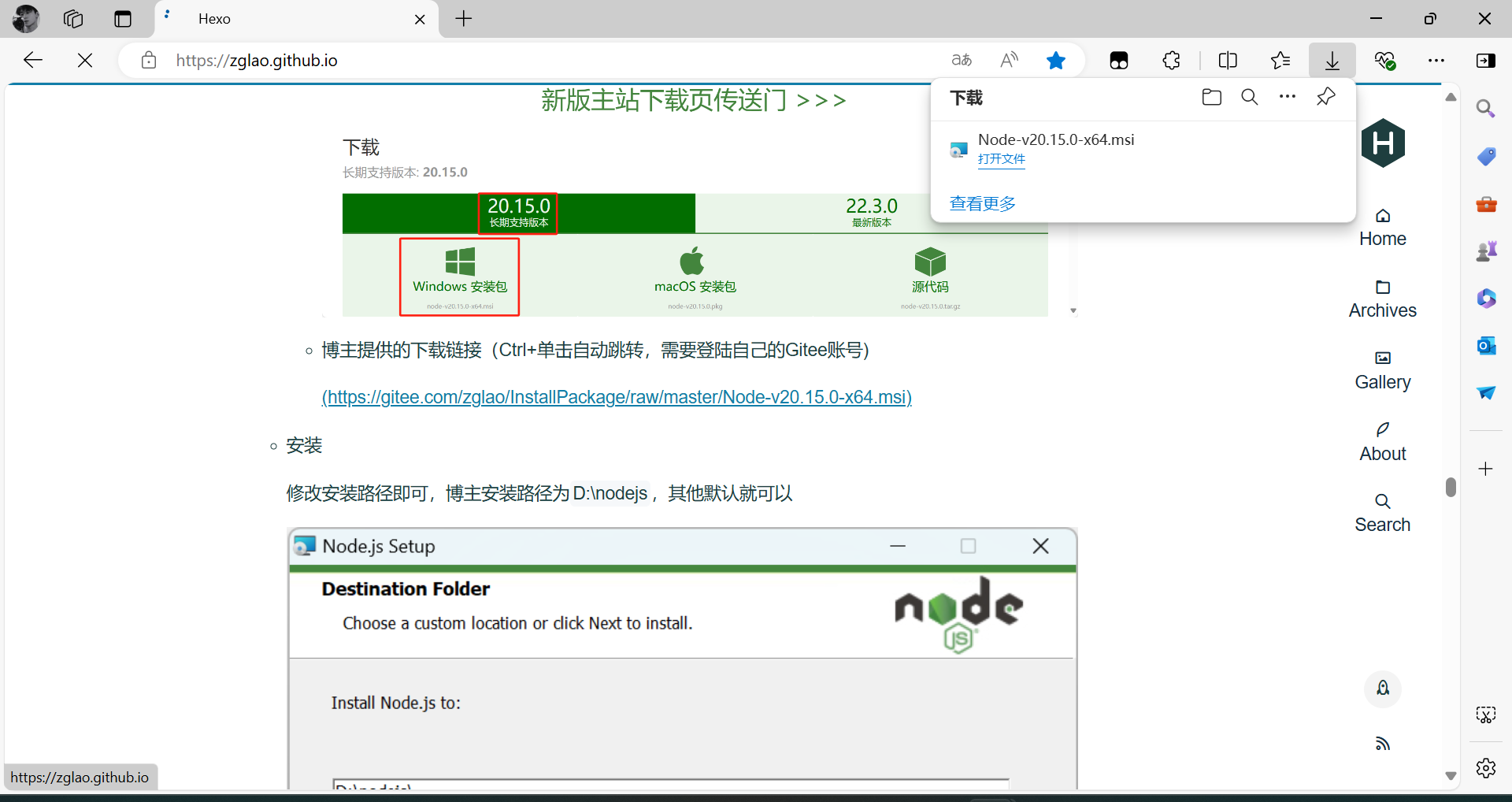Open Archives in site menu

1383,299
